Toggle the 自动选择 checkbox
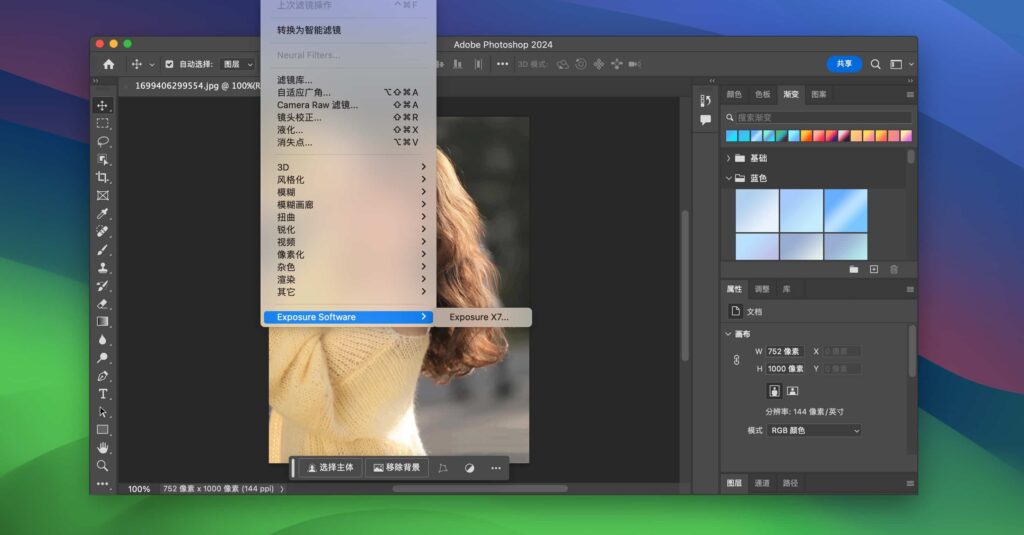The height and width of the screenshot is (535, 1024). (169, 64)
